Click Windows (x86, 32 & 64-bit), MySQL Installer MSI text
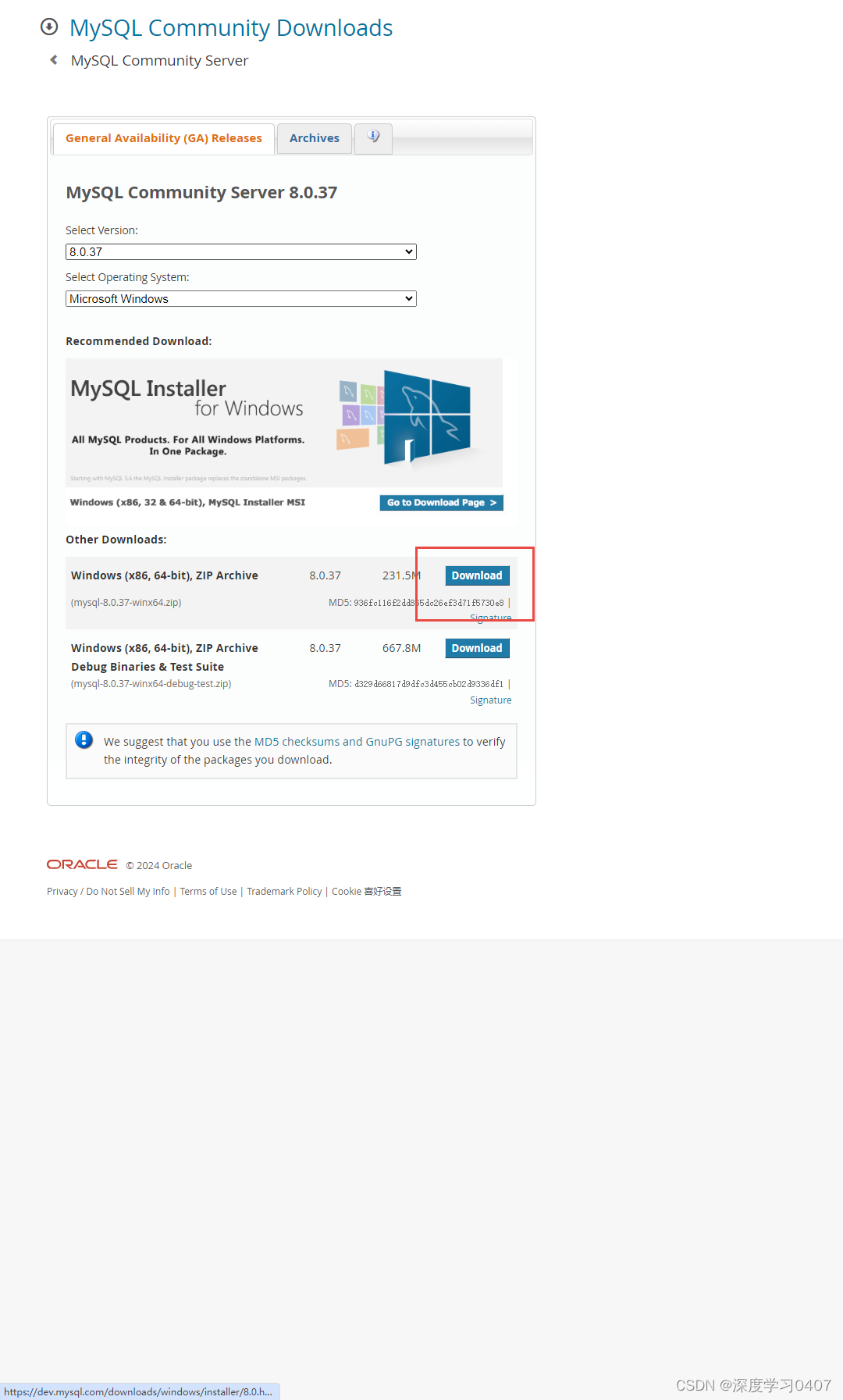 (x=187, y=502)
